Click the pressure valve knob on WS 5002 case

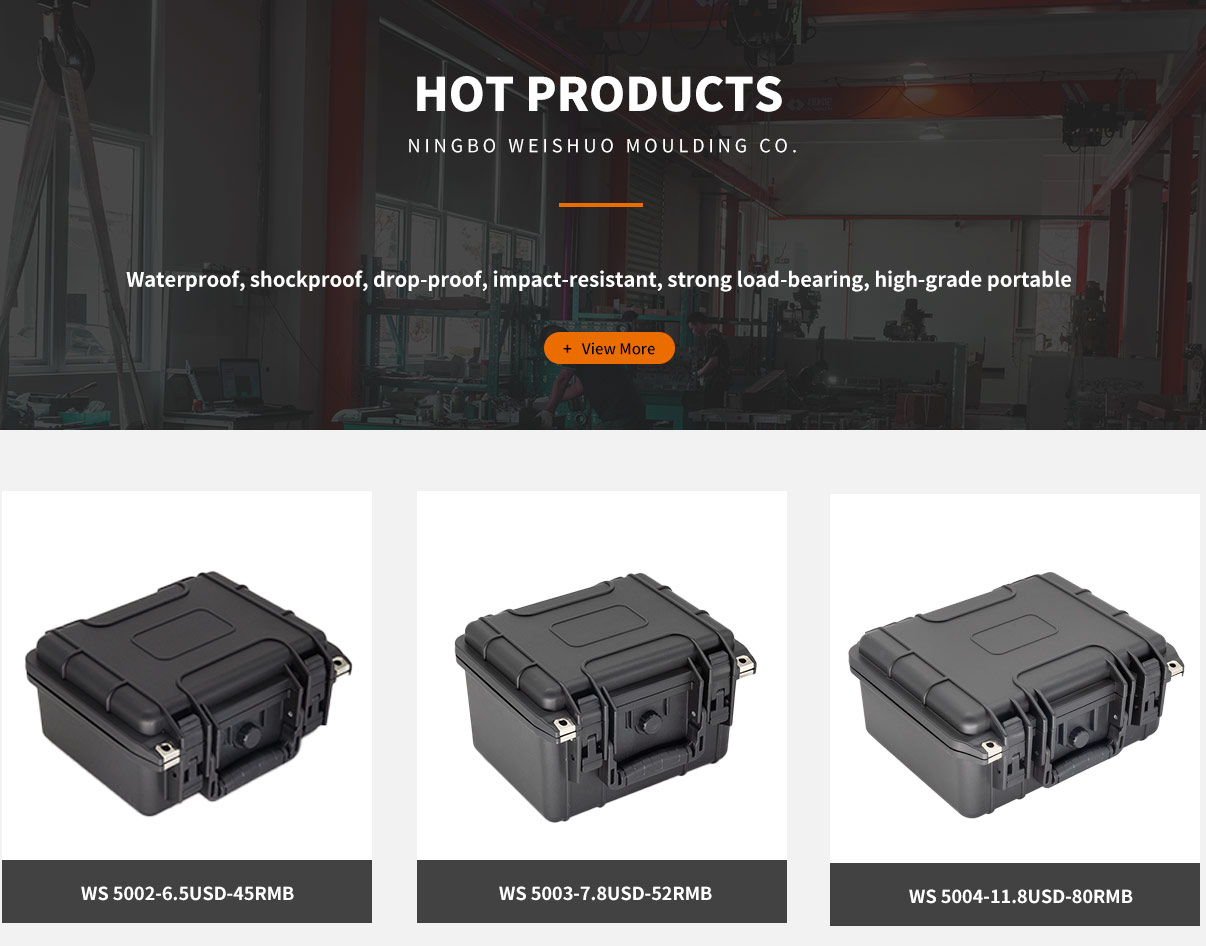[x=246, y=737]
